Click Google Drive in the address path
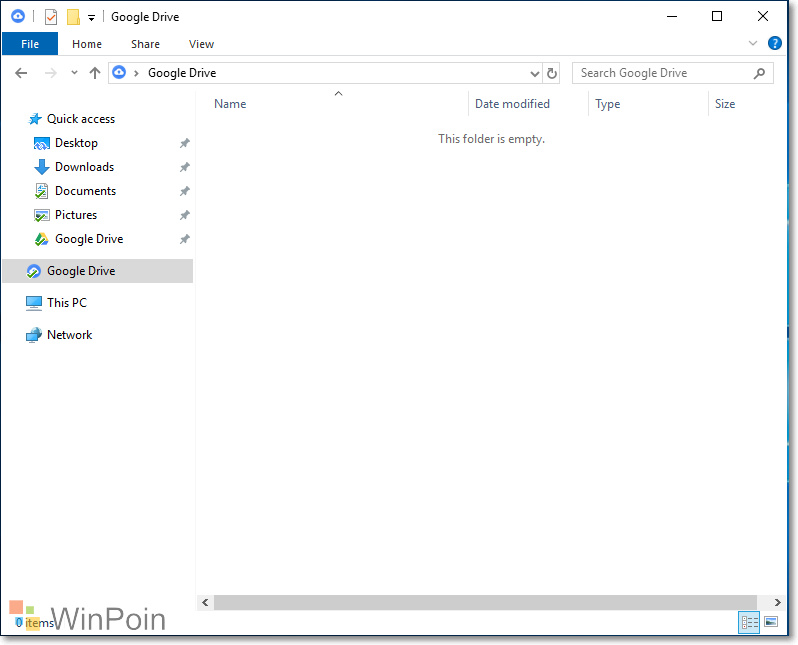Screen dimensions: 798x645 (182, 73)
